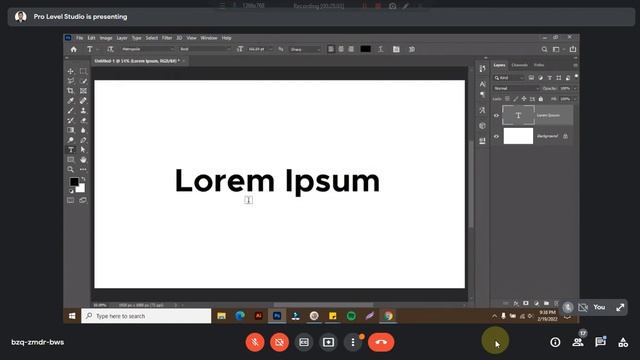
Task: Open the anti-aliasing Sharp dropdown
Action: click(305, 49)
